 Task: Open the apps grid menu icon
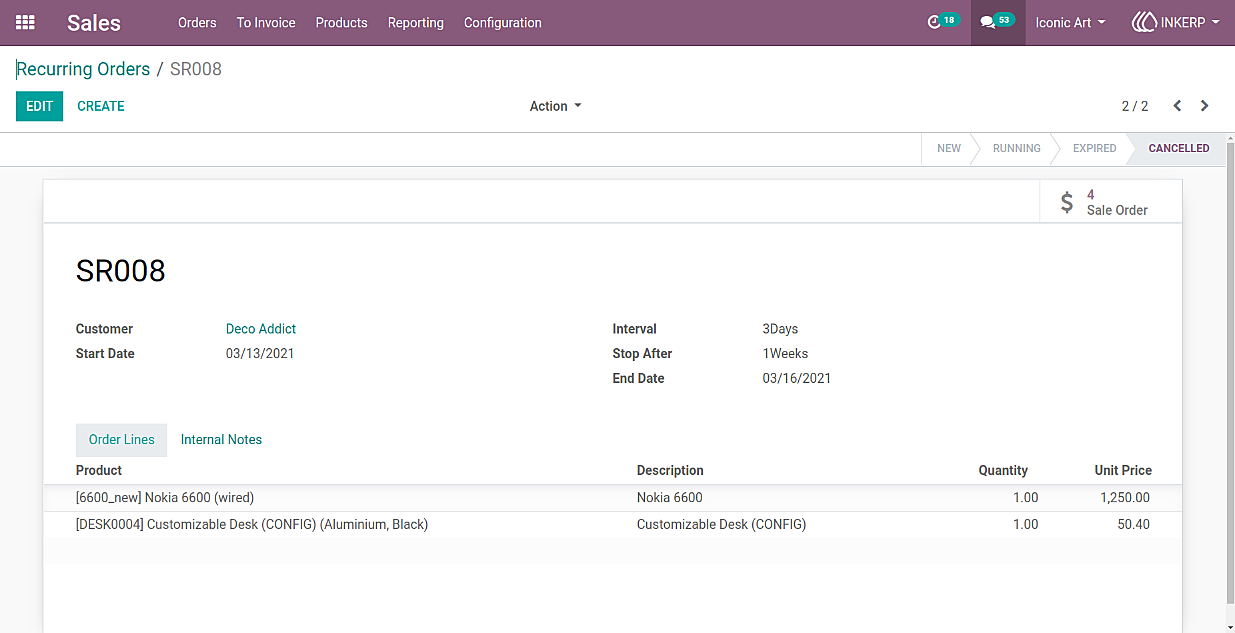pyautogui.click(x=25, y=22)
